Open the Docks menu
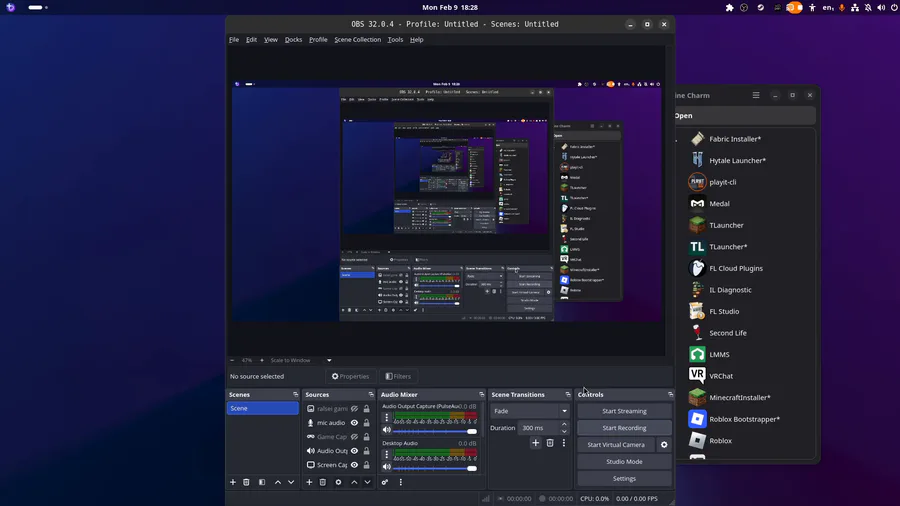 point(293,40)
